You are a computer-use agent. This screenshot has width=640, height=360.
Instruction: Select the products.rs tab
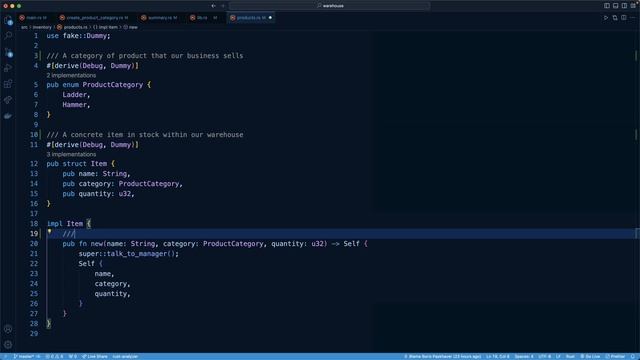click(x=251, y=18)
